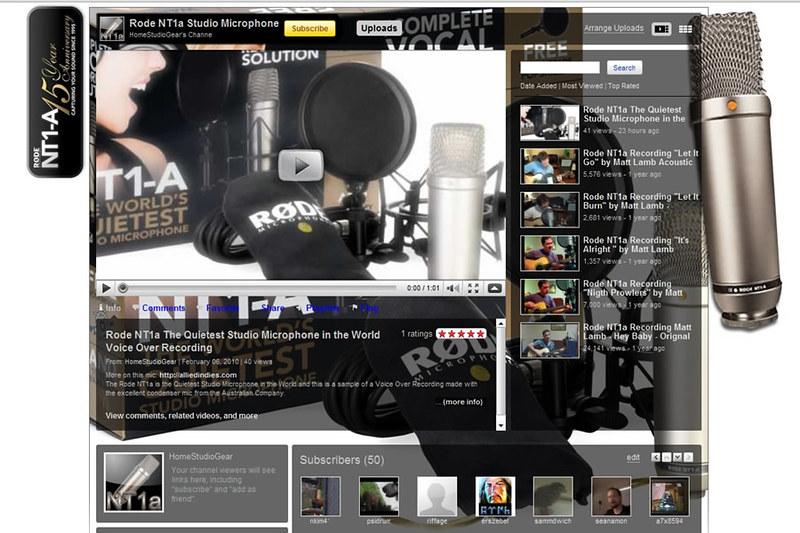The height and width of the screenshot is (533, 800).
Task: Click the small play button in player bar
Action: [106, 288]
